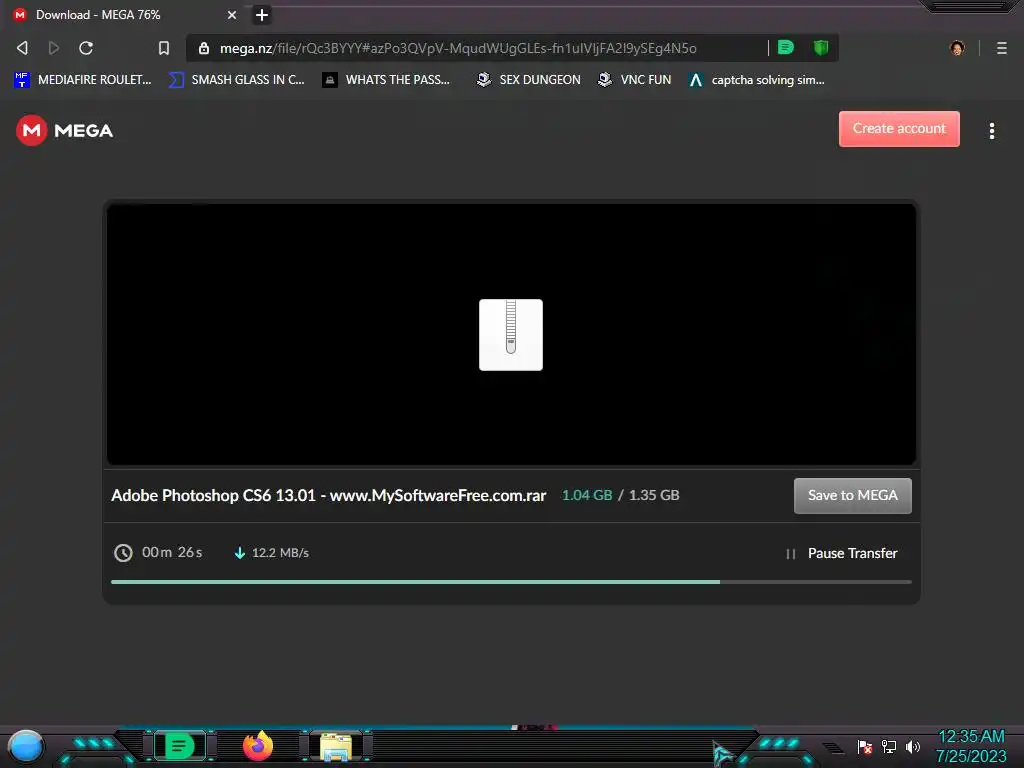The width and height of the screenshot is (1024, 768).
Task: Open the MEGA three-dot menu
Action: (991, 131)
